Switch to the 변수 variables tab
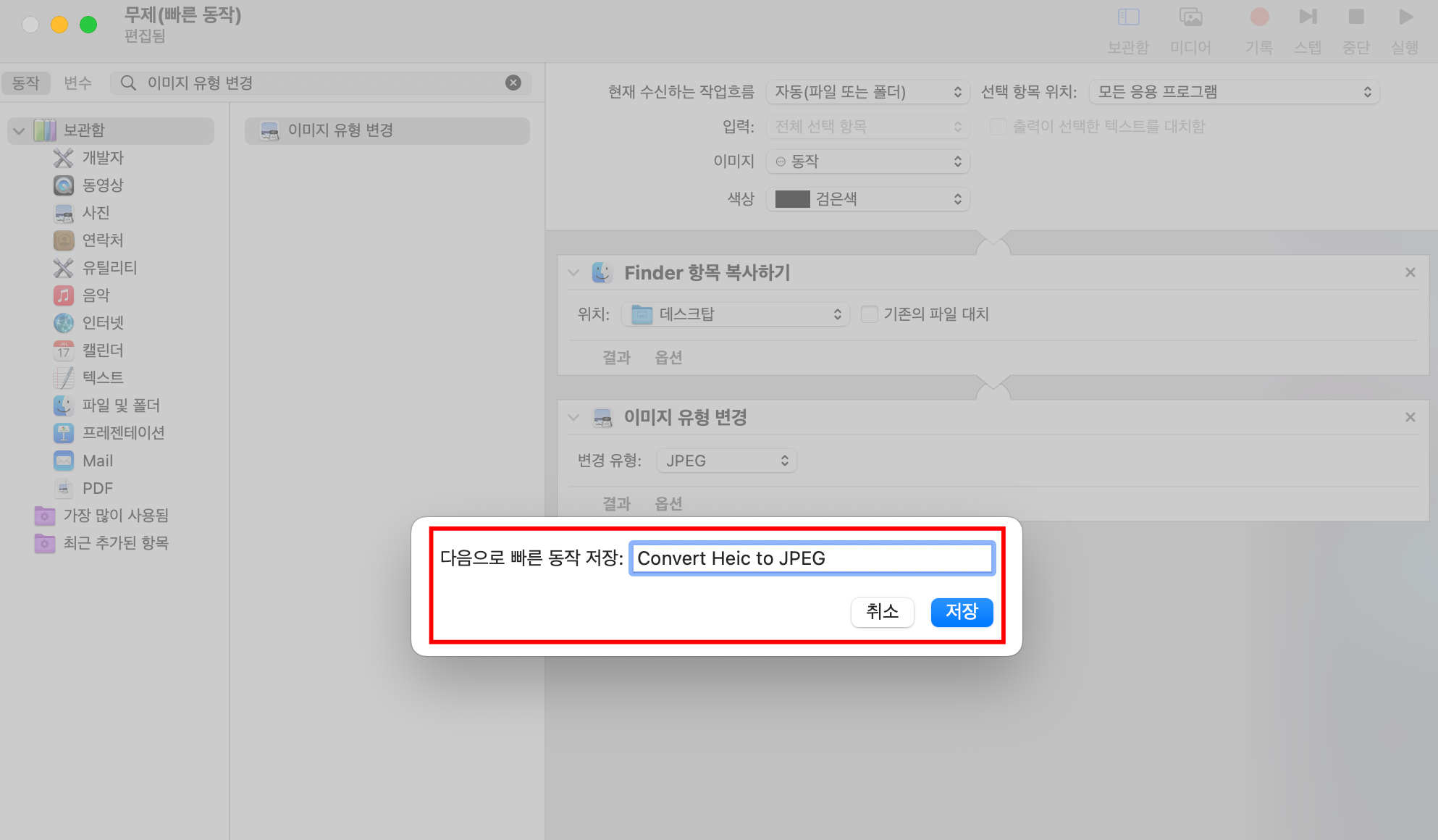This screenshot has height=840, width=1438. (77, 83)
